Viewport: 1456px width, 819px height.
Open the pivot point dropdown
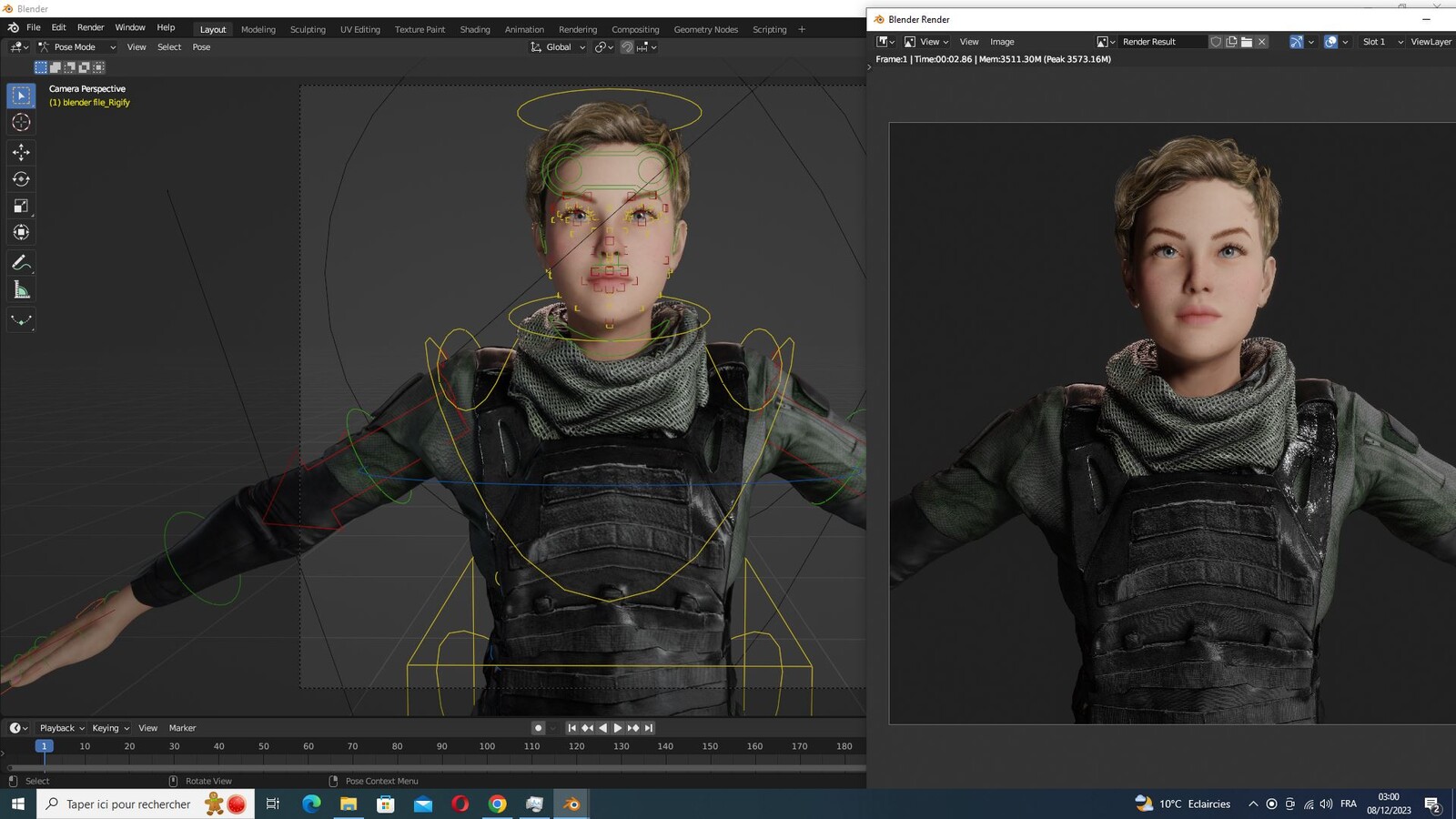pyautogui.click(x=604, y=47)
